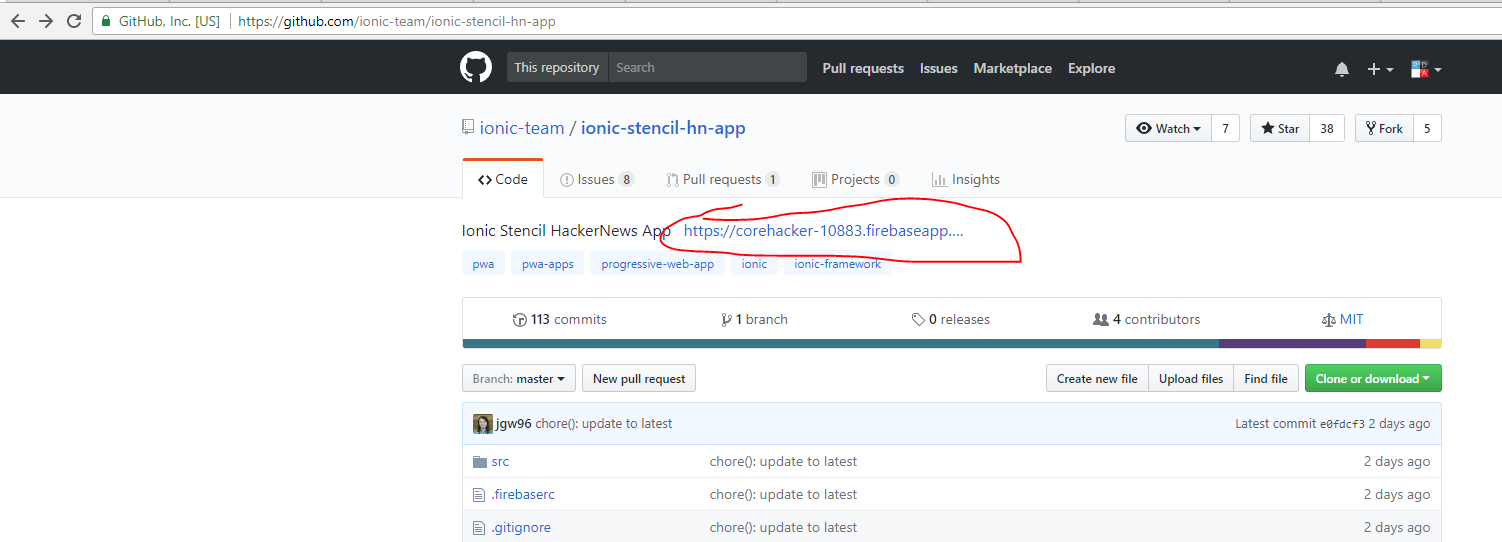Select the progressive-web-app topic tag

click(658, 264)
